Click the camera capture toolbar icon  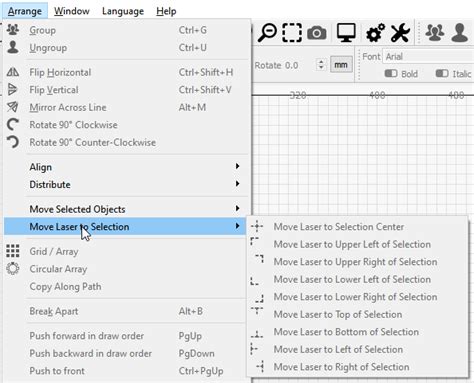click(317, 33)
